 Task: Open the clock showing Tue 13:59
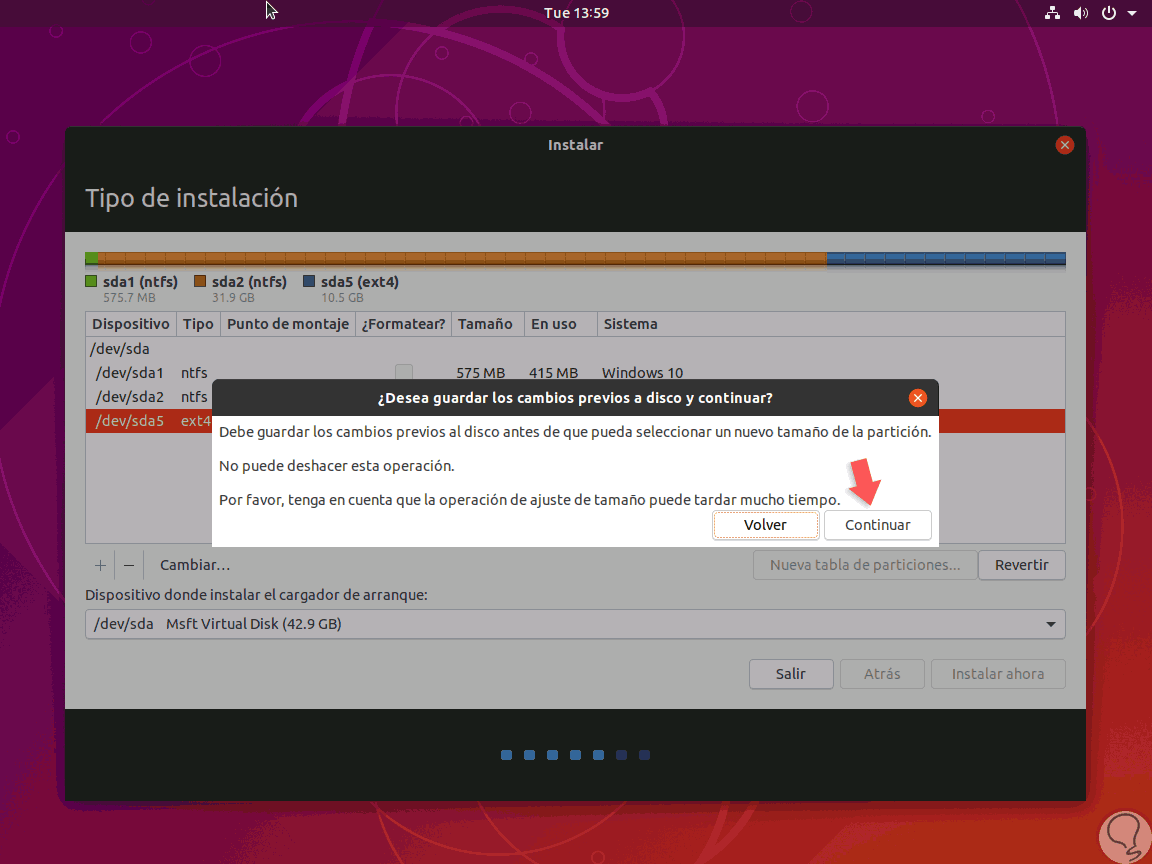click(576, 12)
